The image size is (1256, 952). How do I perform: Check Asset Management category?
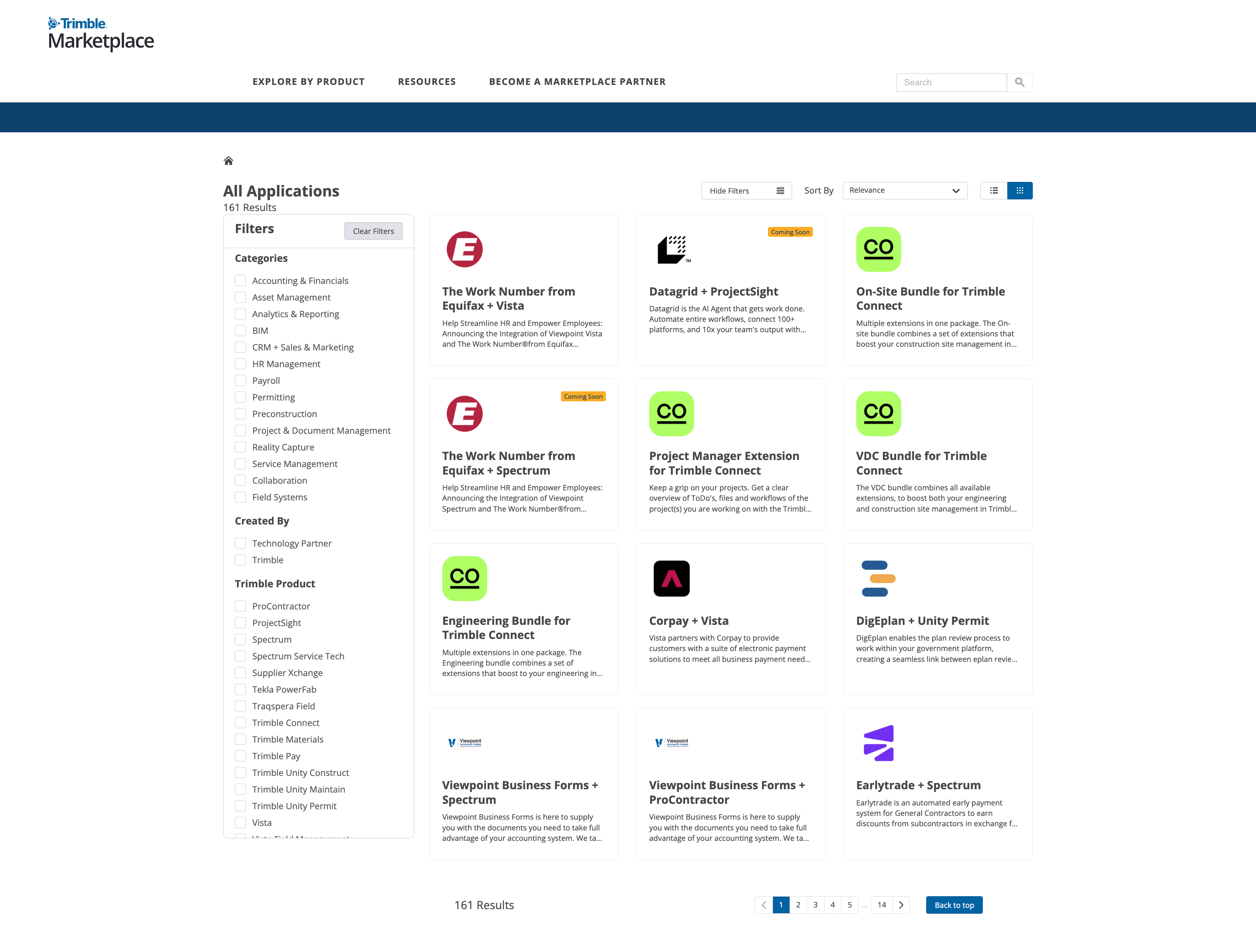pyautogui.click(x=241, y=298)
